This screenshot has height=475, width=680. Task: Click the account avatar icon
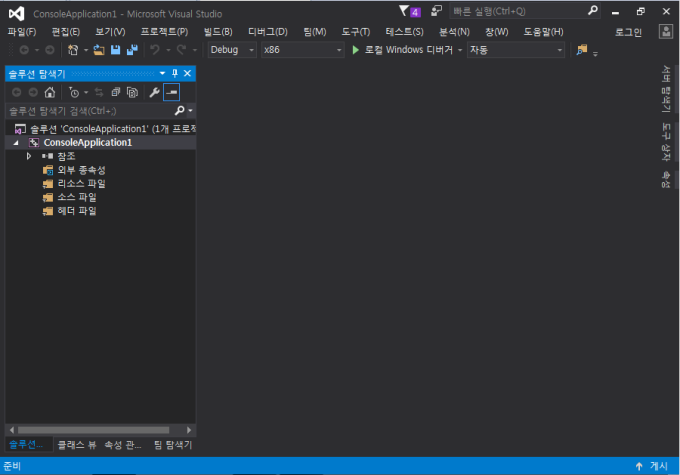tap(664, 32)
